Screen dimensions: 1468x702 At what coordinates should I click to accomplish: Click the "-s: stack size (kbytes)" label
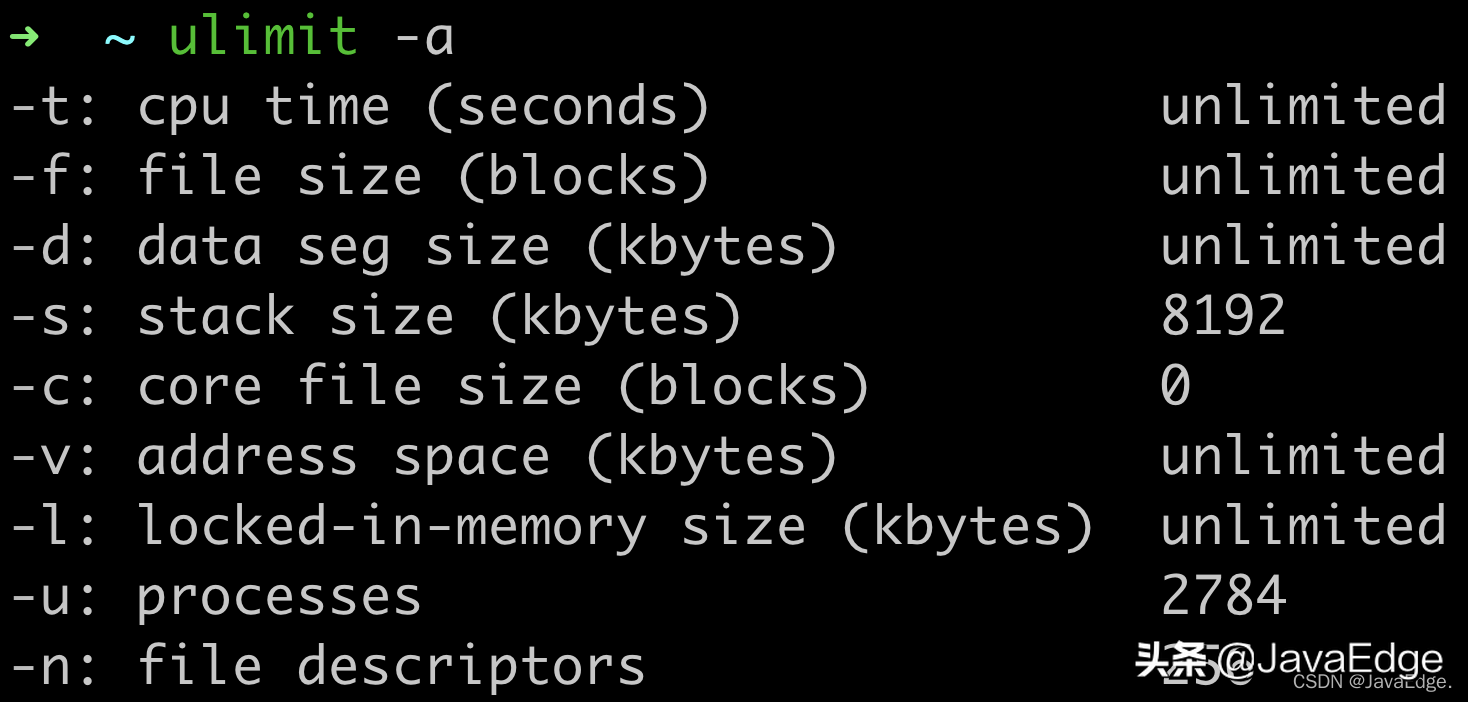pyautogui.click(x=375, y=317)
